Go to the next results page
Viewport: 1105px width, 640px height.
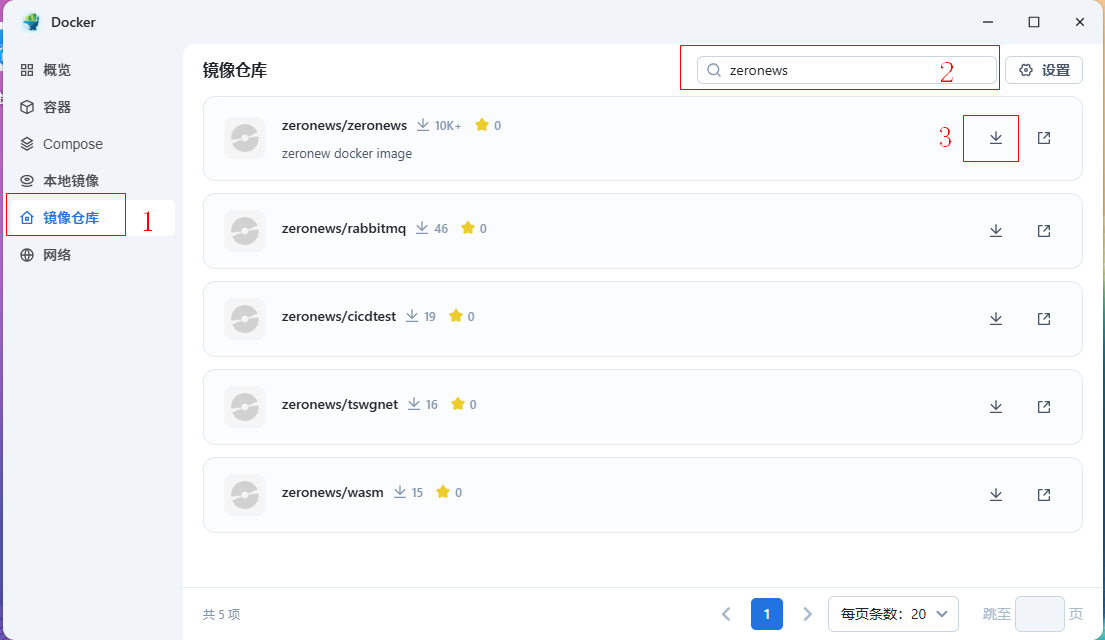[808, 614]
